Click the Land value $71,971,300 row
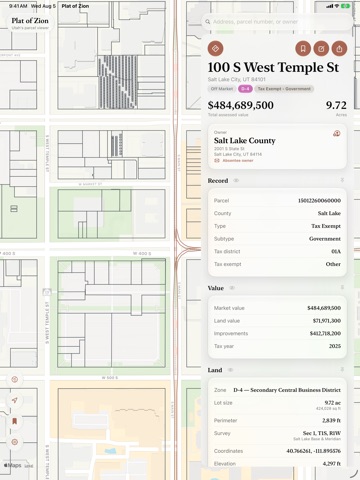Screen dimensions: 360x480 click(x=277, y=321)
